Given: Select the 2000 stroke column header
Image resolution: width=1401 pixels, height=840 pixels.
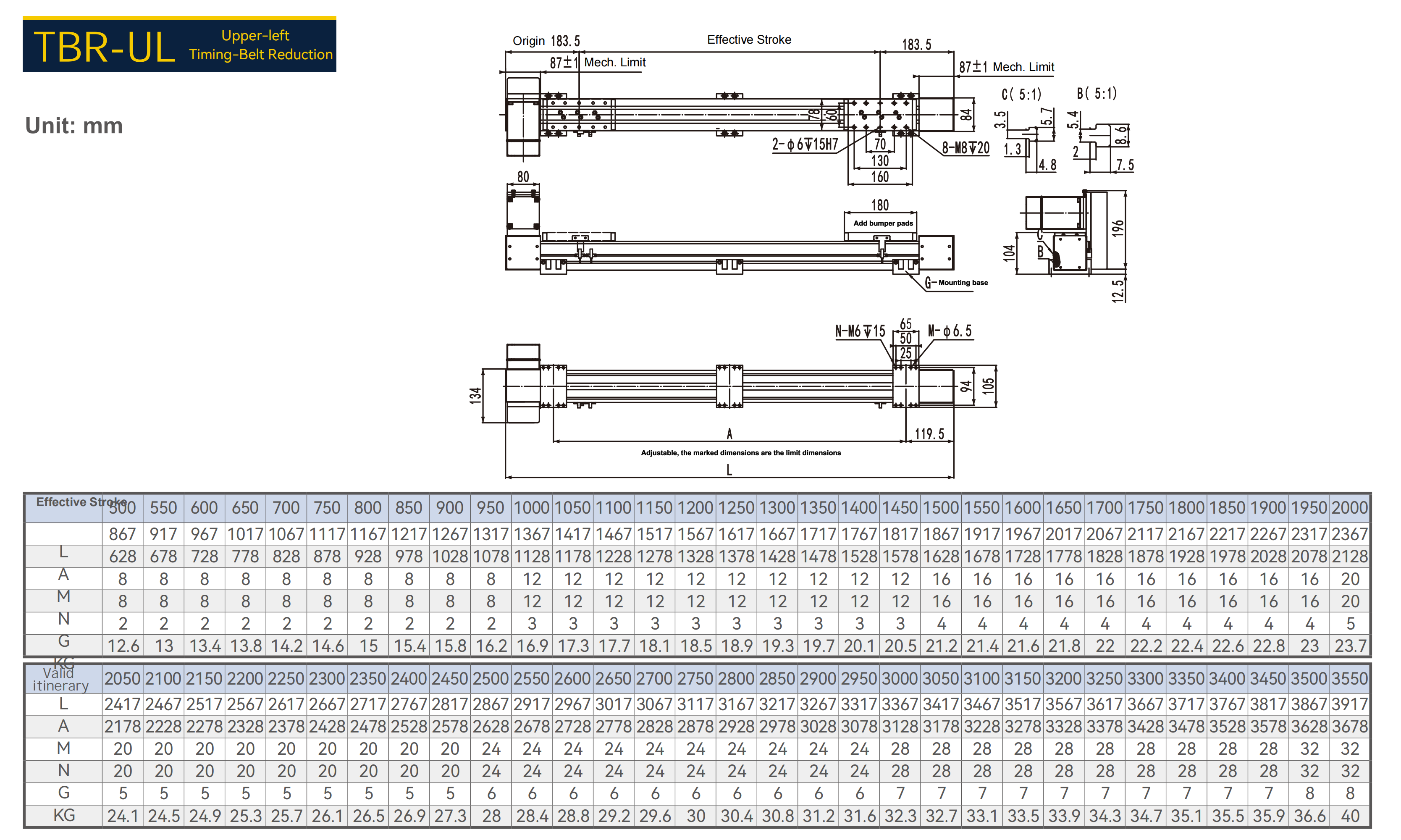Looking at the screenshot, I should click(1349, 508).
